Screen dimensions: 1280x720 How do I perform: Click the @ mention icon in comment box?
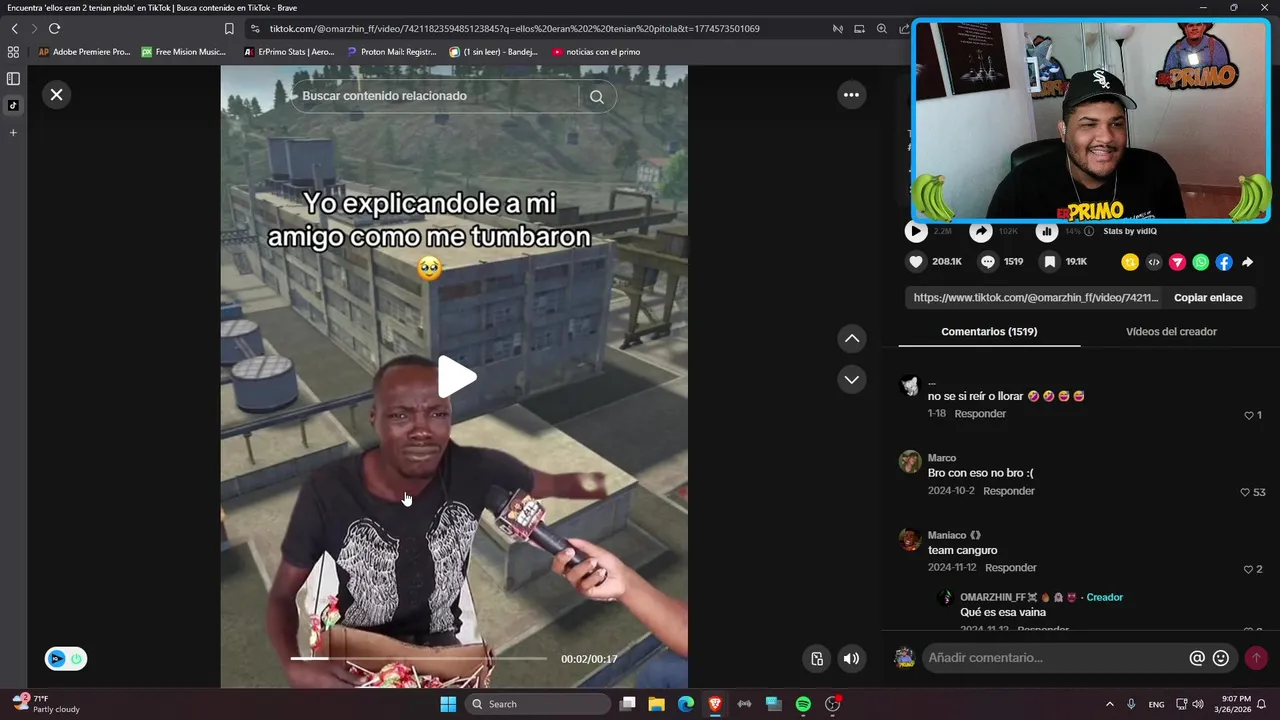coord(1197,658)
